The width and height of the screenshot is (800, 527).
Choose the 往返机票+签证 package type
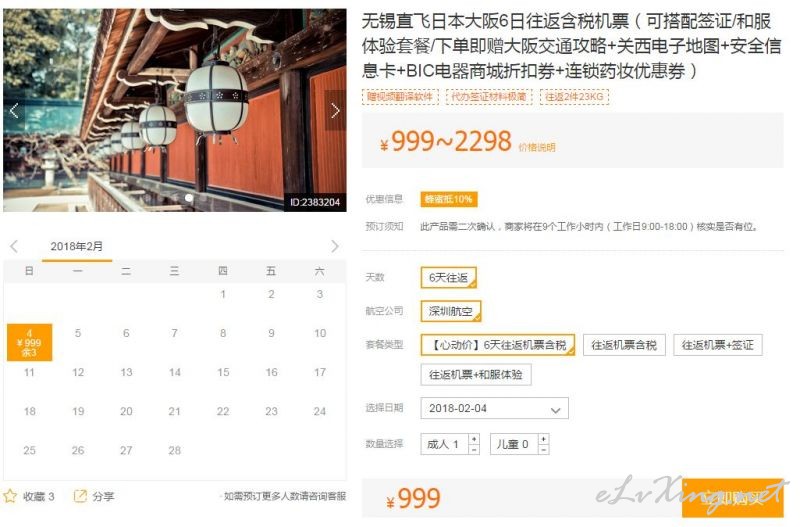click(718, 345)
